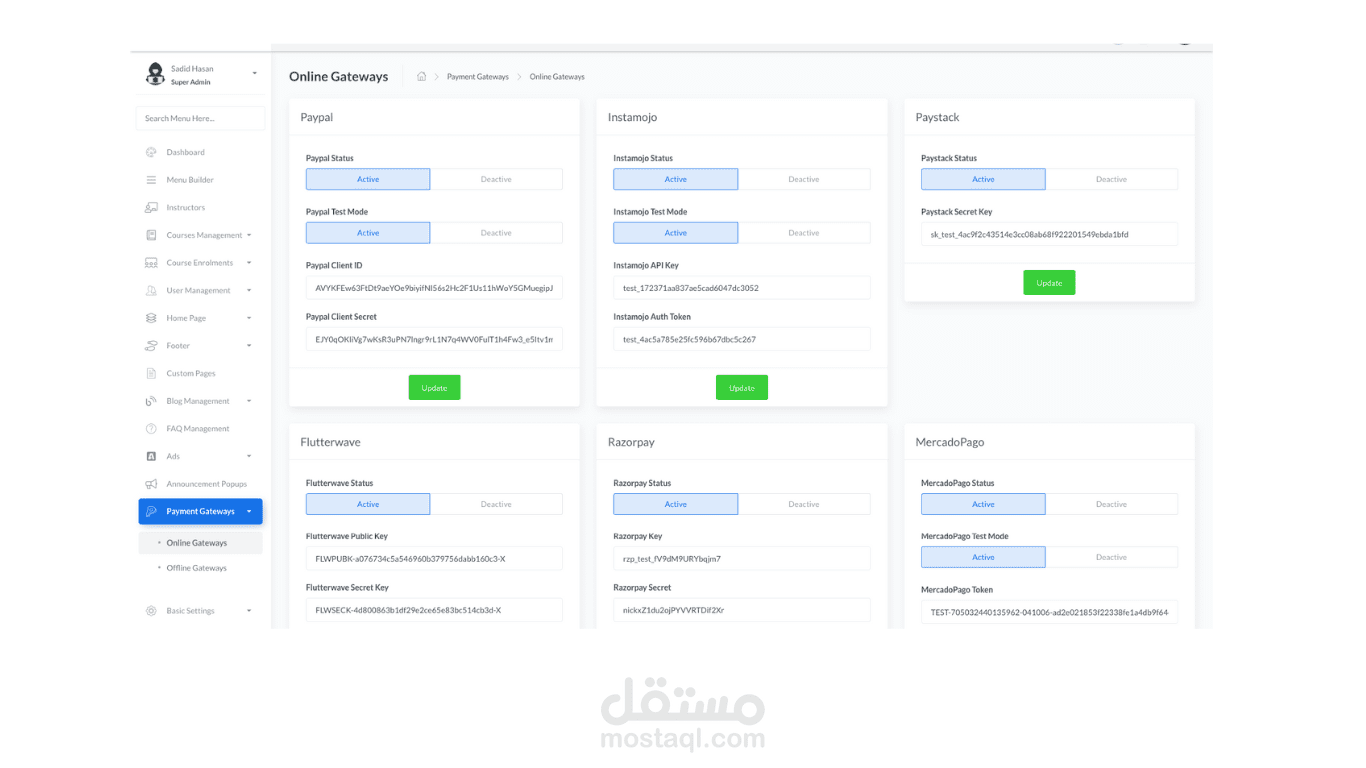Expand User Management submenu arrow

(249, 290)
